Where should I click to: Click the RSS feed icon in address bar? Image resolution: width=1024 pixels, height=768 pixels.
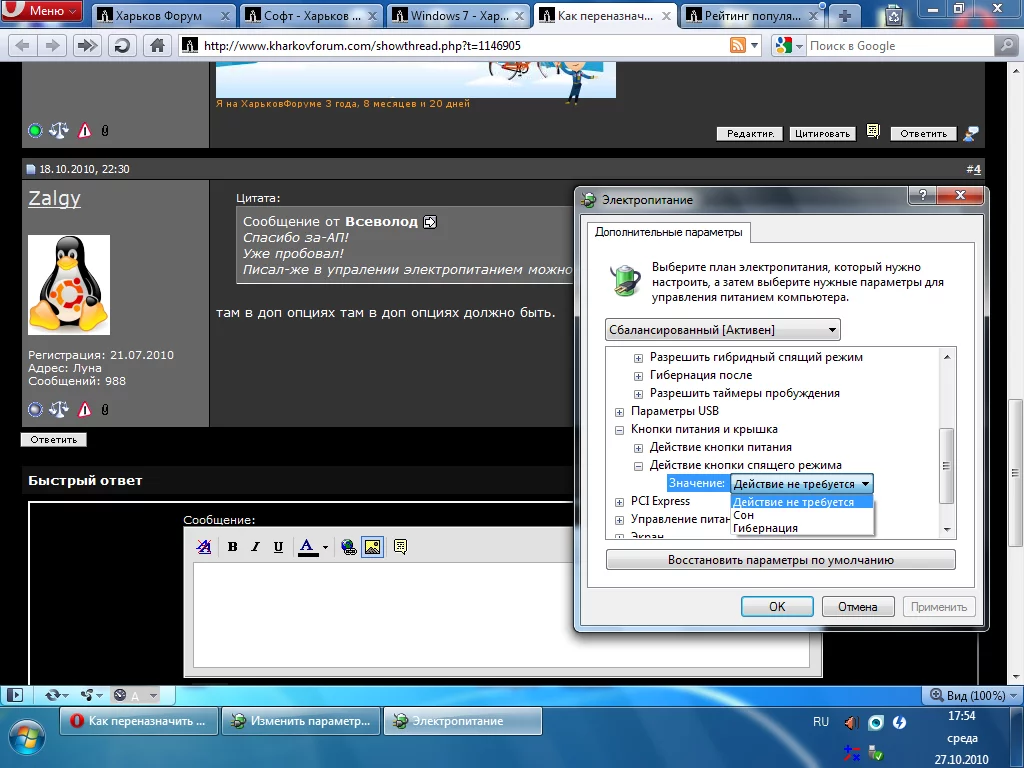737,45
